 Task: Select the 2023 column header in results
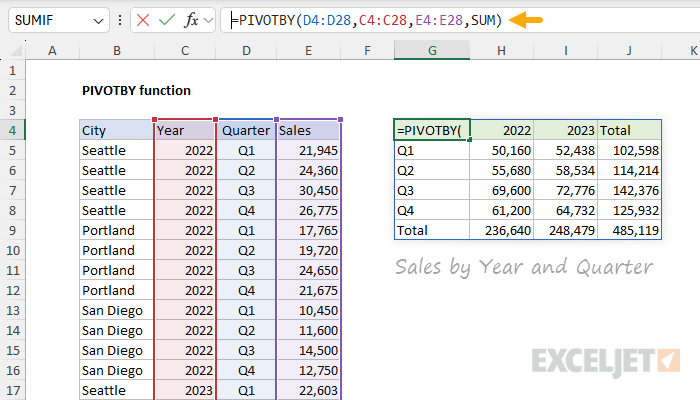(x=566, y=130)
